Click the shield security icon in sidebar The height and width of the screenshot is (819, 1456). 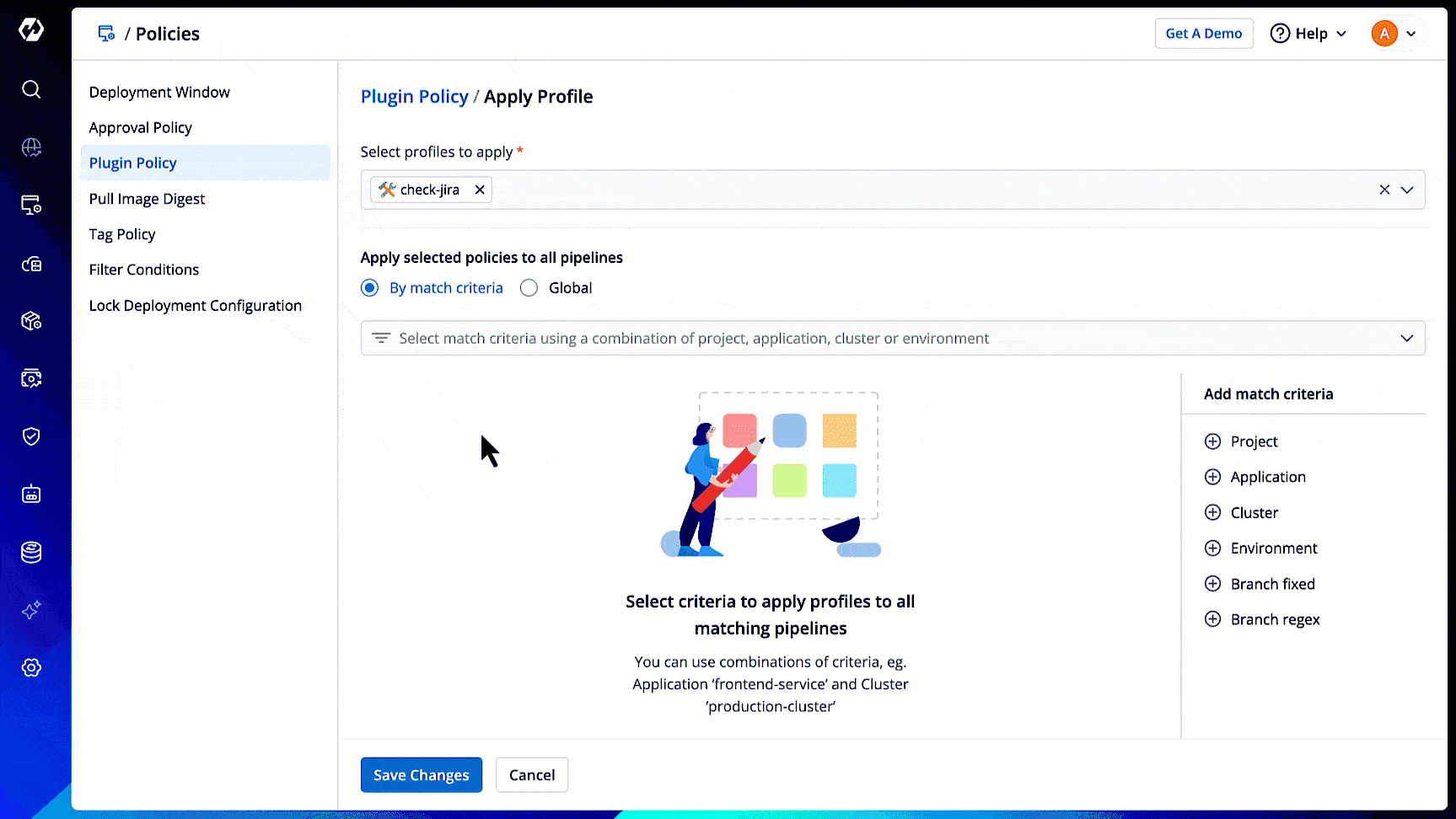click(x=31, y=436)
